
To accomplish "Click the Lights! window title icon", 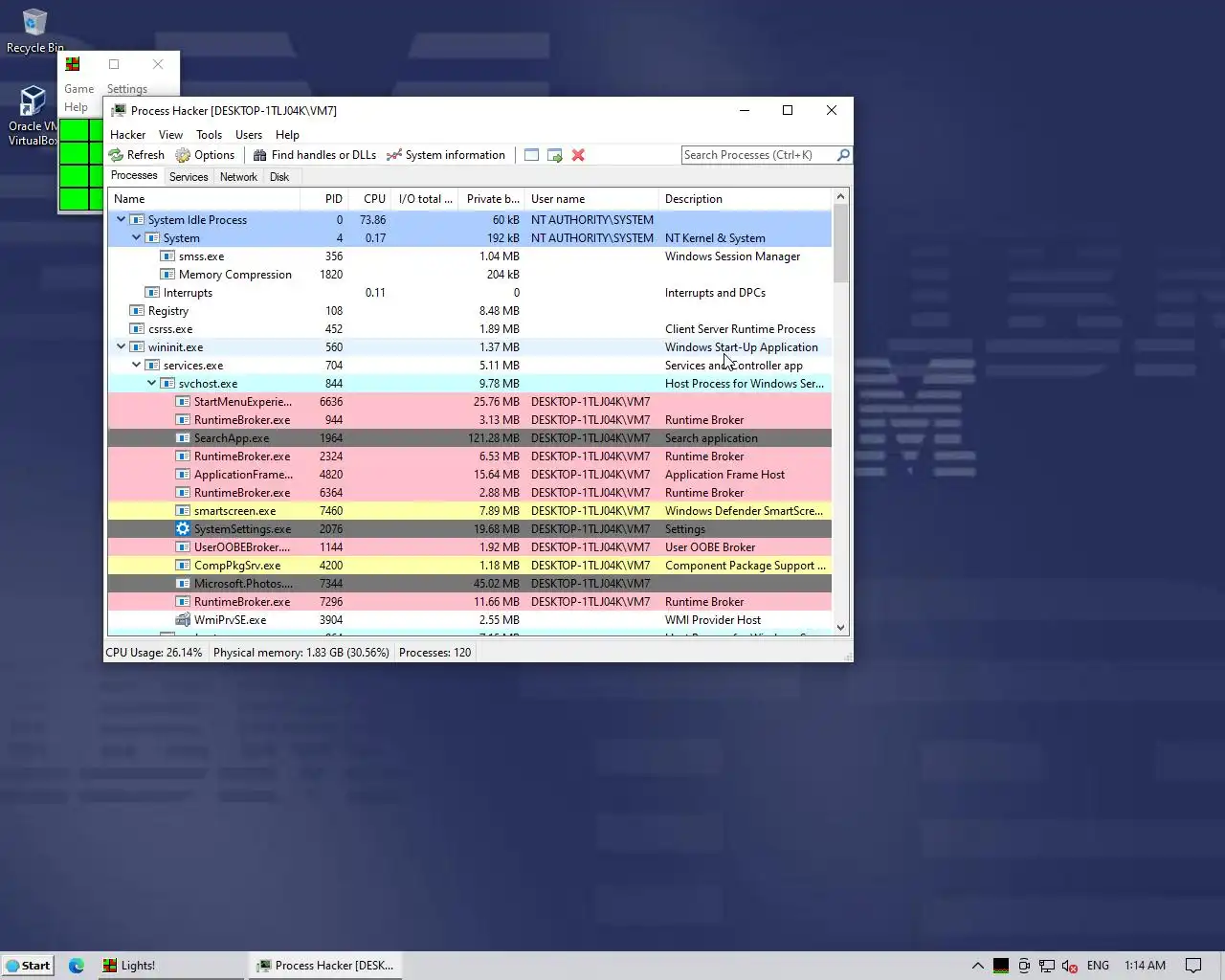I will [73, 64].
